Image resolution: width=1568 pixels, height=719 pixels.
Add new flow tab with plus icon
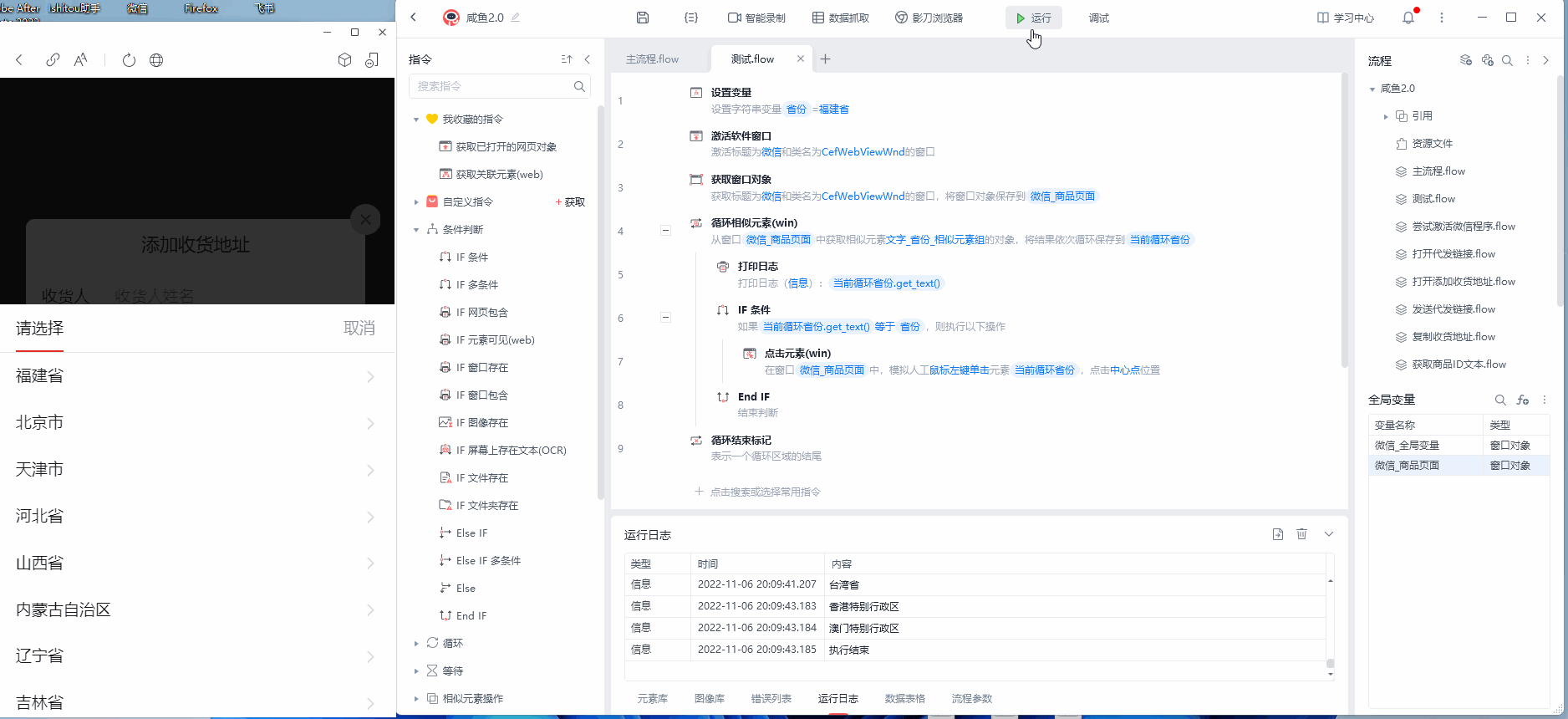(x=825, y=59)
